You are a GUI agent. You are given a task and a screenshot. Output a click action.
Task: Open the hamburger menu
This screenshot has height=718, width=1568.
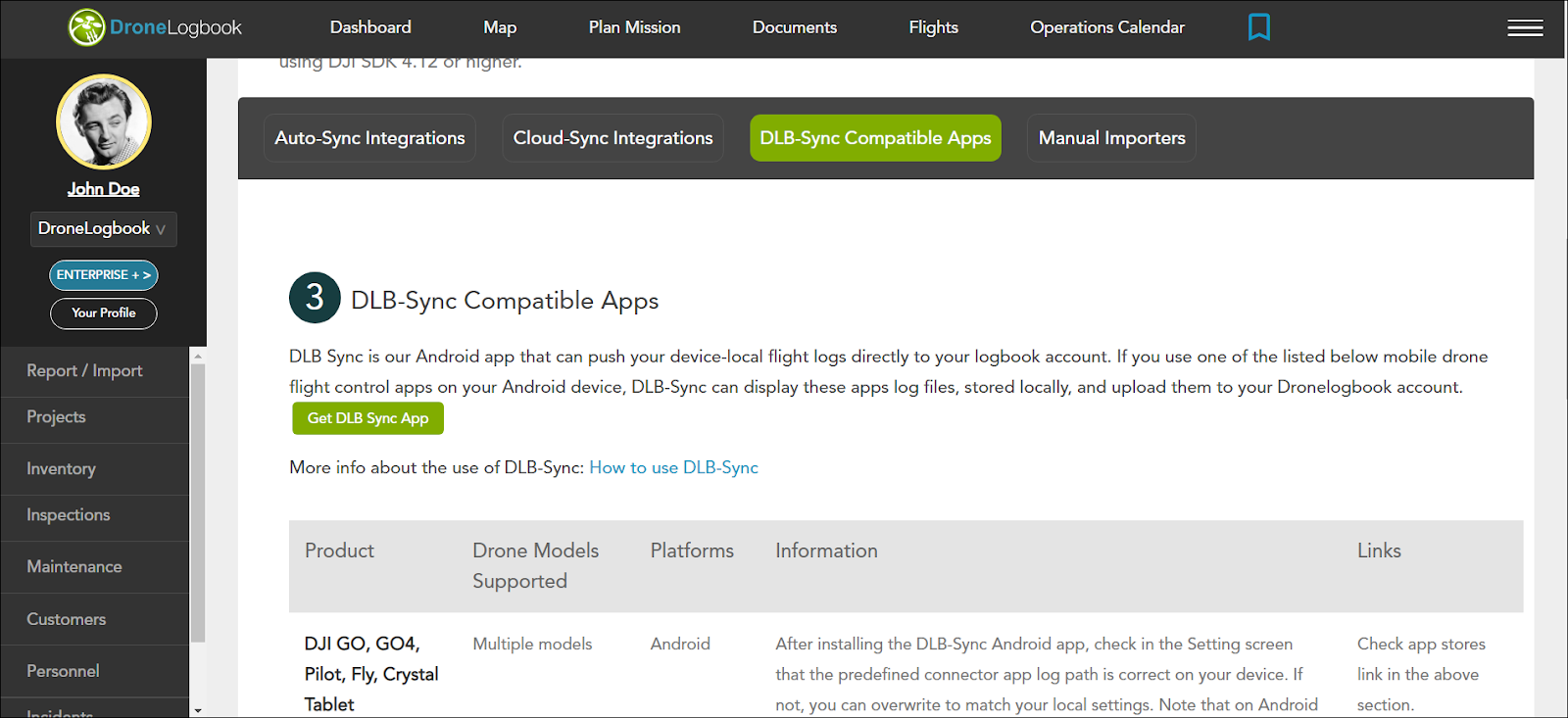pos(1525,27)
